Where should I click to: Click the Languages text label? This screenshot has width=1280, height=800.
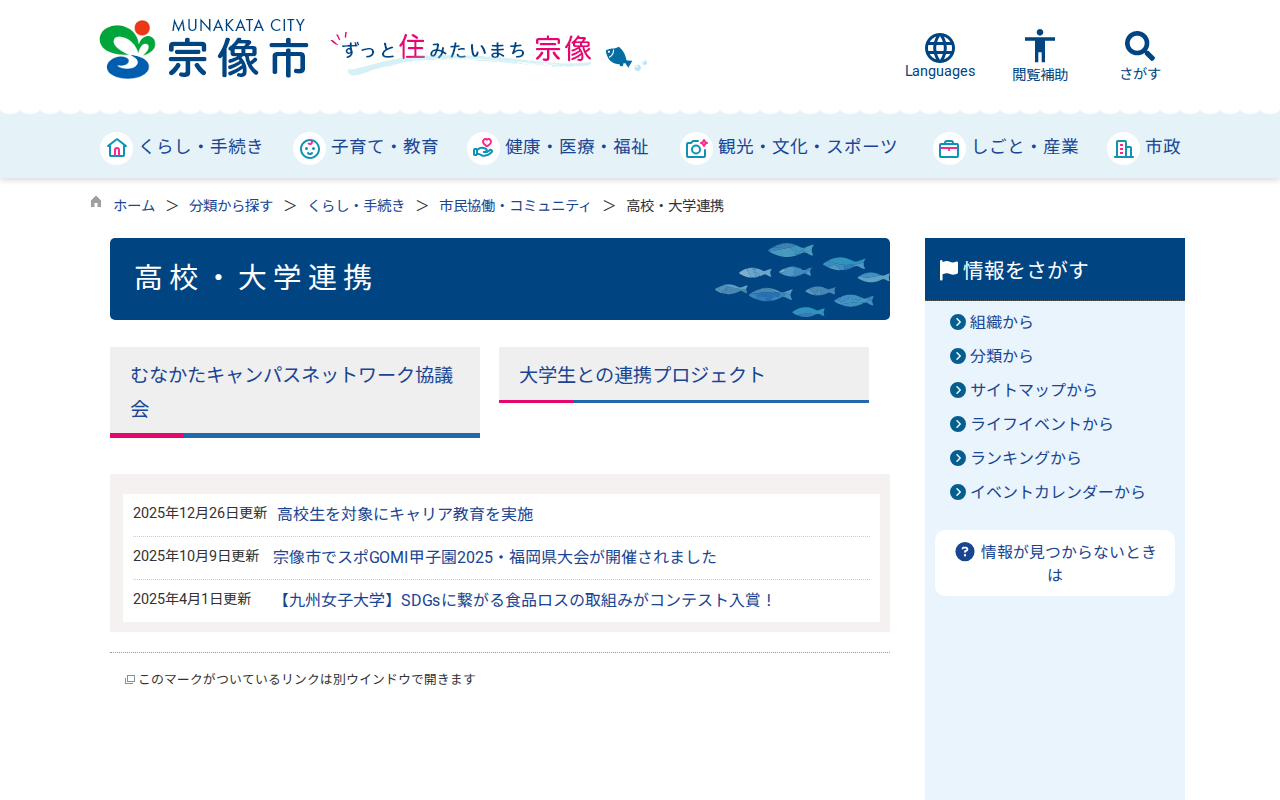(940, 71)
